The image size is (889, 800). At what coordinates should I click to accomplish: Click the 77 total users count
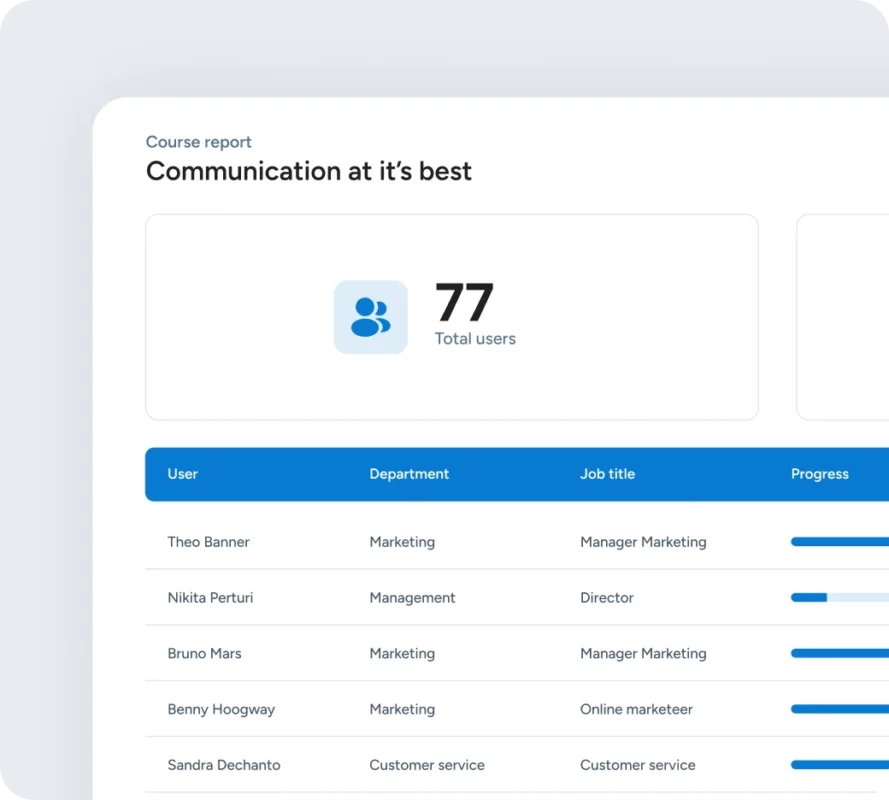464,302
